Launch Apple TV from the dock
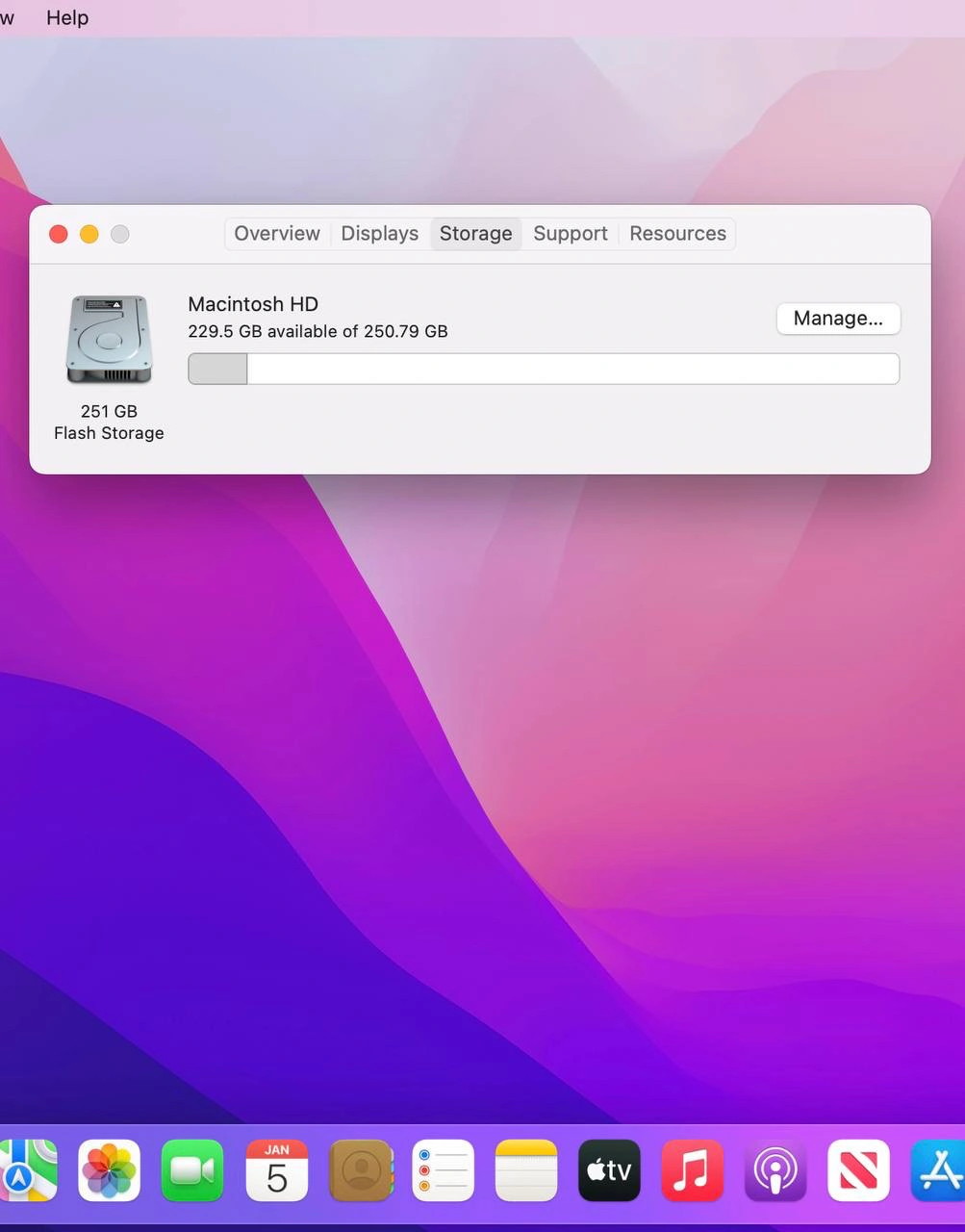The image size is (965, 1232). click(609, 1170)
